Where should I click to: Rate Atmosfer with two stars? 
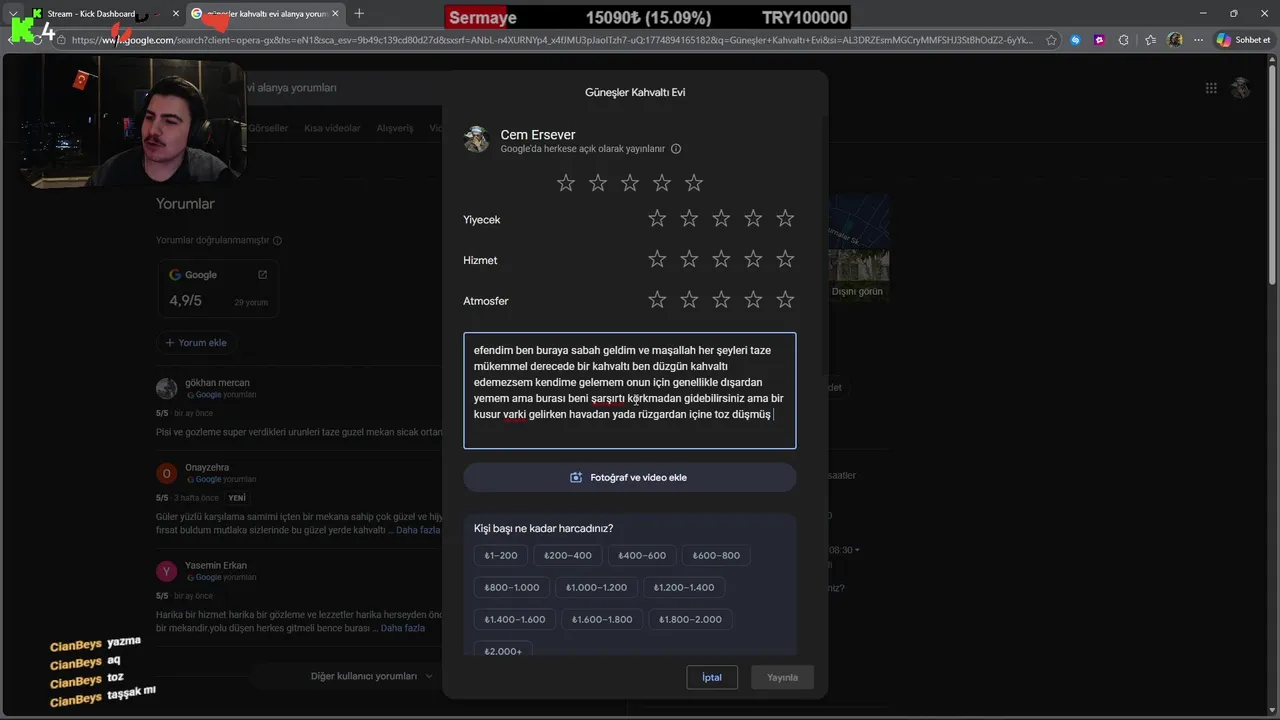[x=689, y=299]
